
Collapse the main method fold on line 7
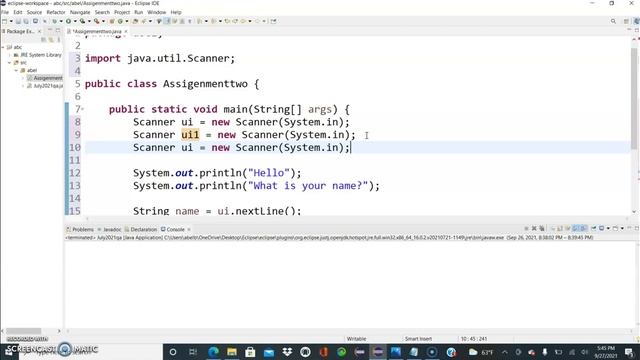[82, 109]
